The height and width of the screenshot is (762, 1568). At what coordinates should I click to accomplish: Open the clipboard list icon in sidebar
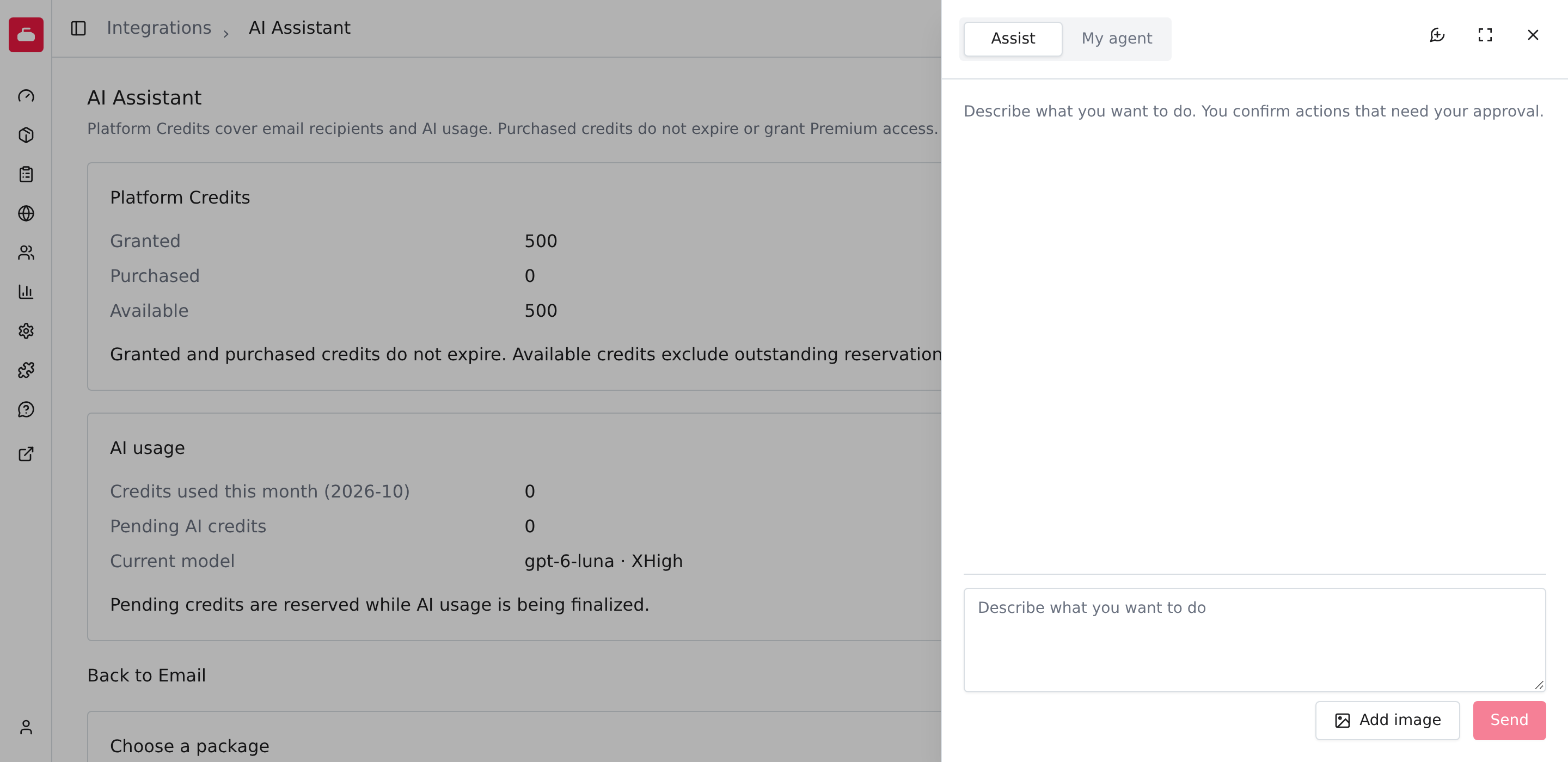[x=26, y=175]
